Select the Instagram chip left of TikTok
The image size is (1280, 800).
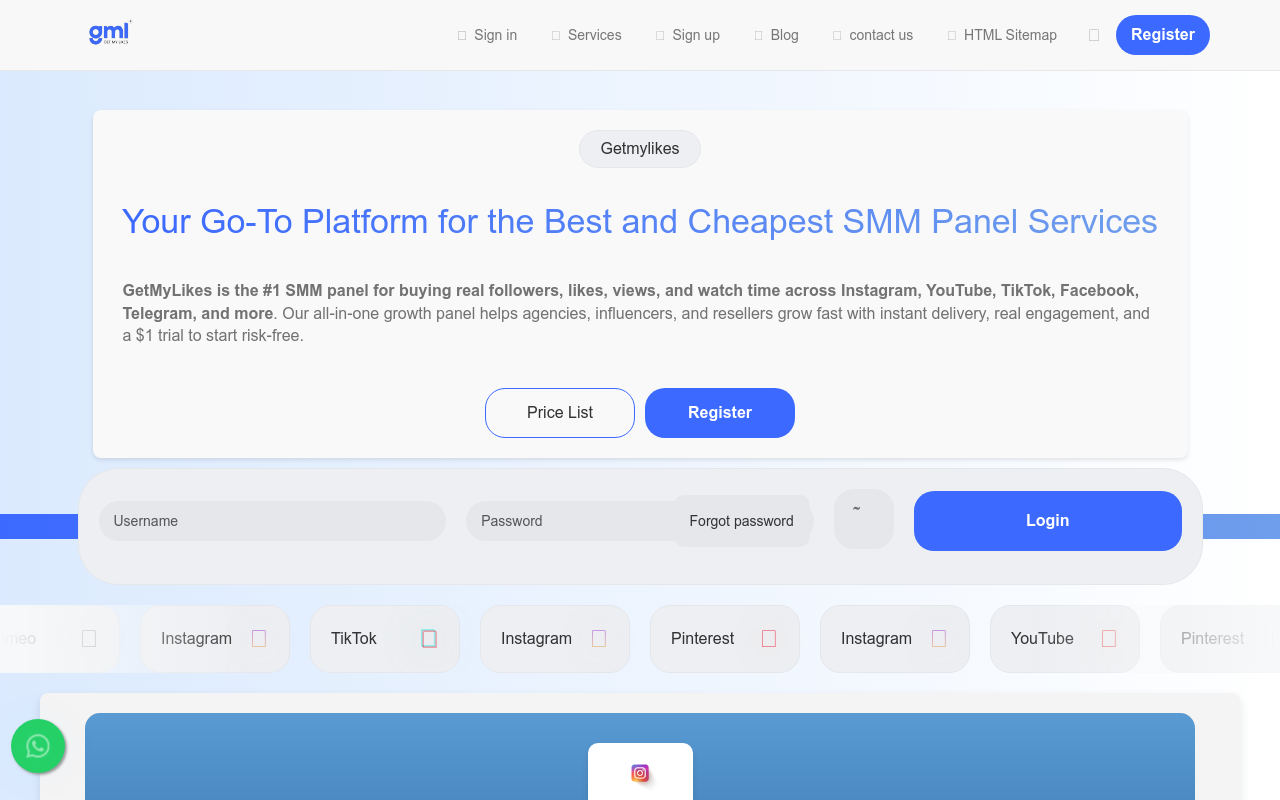click(x=215, y=639)
